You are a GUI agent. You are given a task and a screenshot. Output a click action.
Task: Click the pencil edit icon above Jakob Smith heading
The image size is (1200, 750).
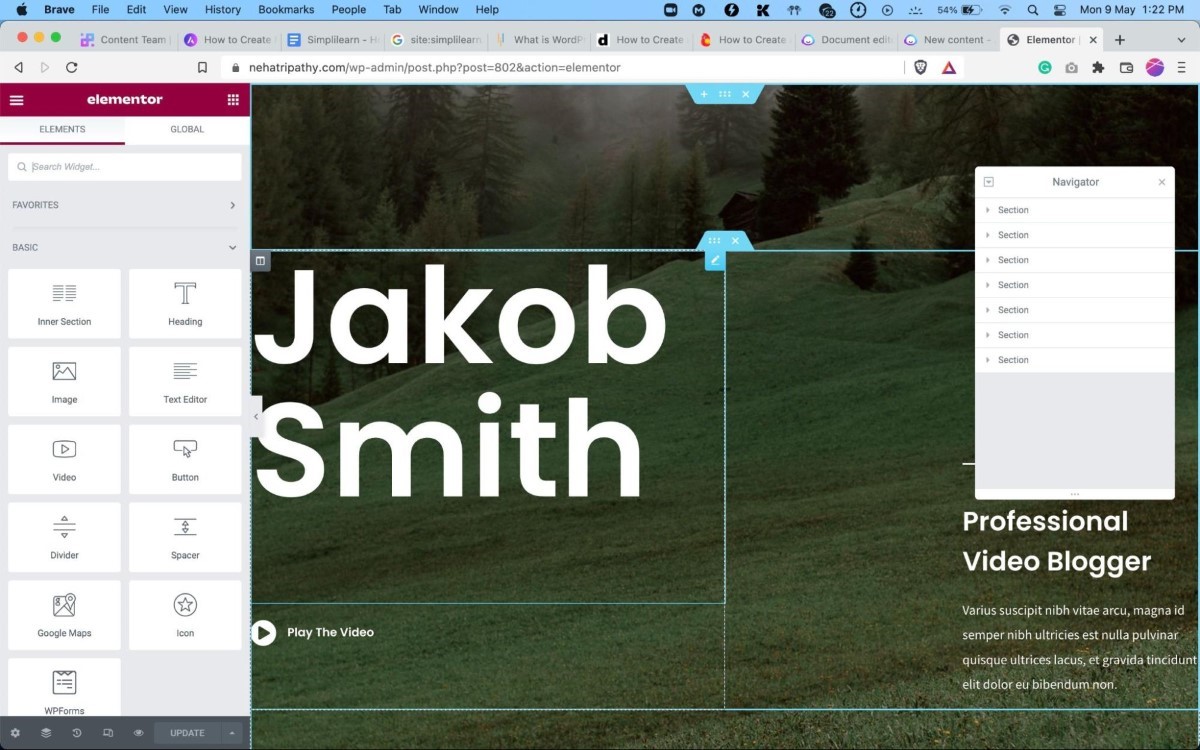[x=715, y=260]
